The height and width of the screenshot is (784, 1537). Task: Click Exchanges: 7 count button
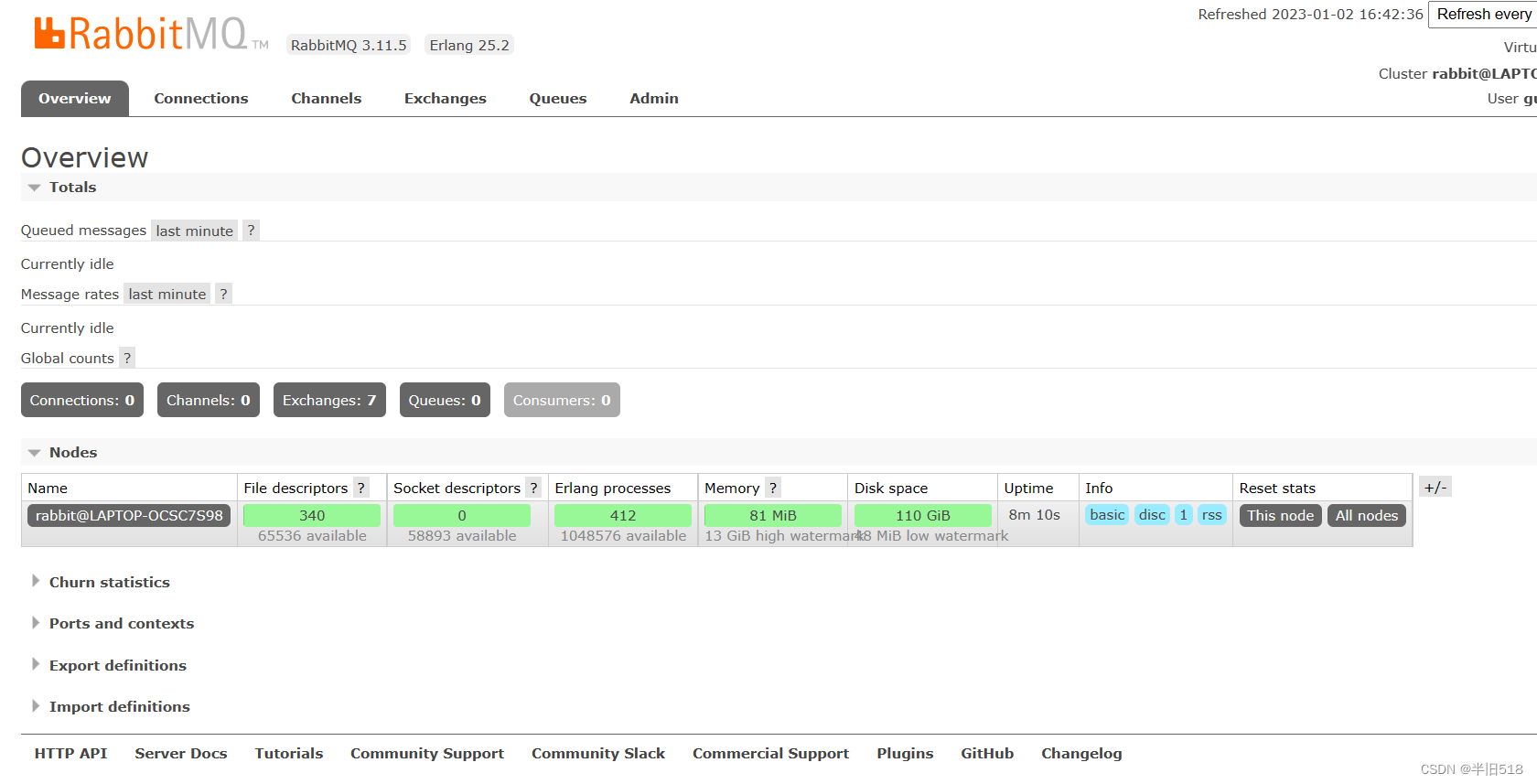pyautogui.click(x=329, y=400)
